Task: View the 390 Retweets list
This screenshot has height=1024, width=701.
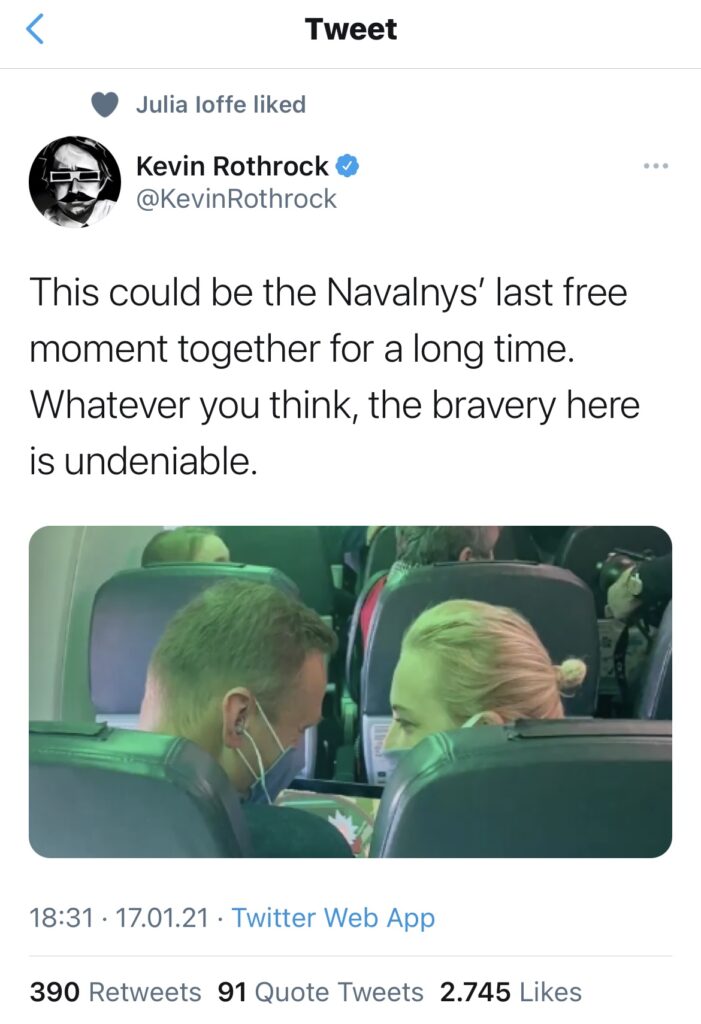Action: coord(116,992)
